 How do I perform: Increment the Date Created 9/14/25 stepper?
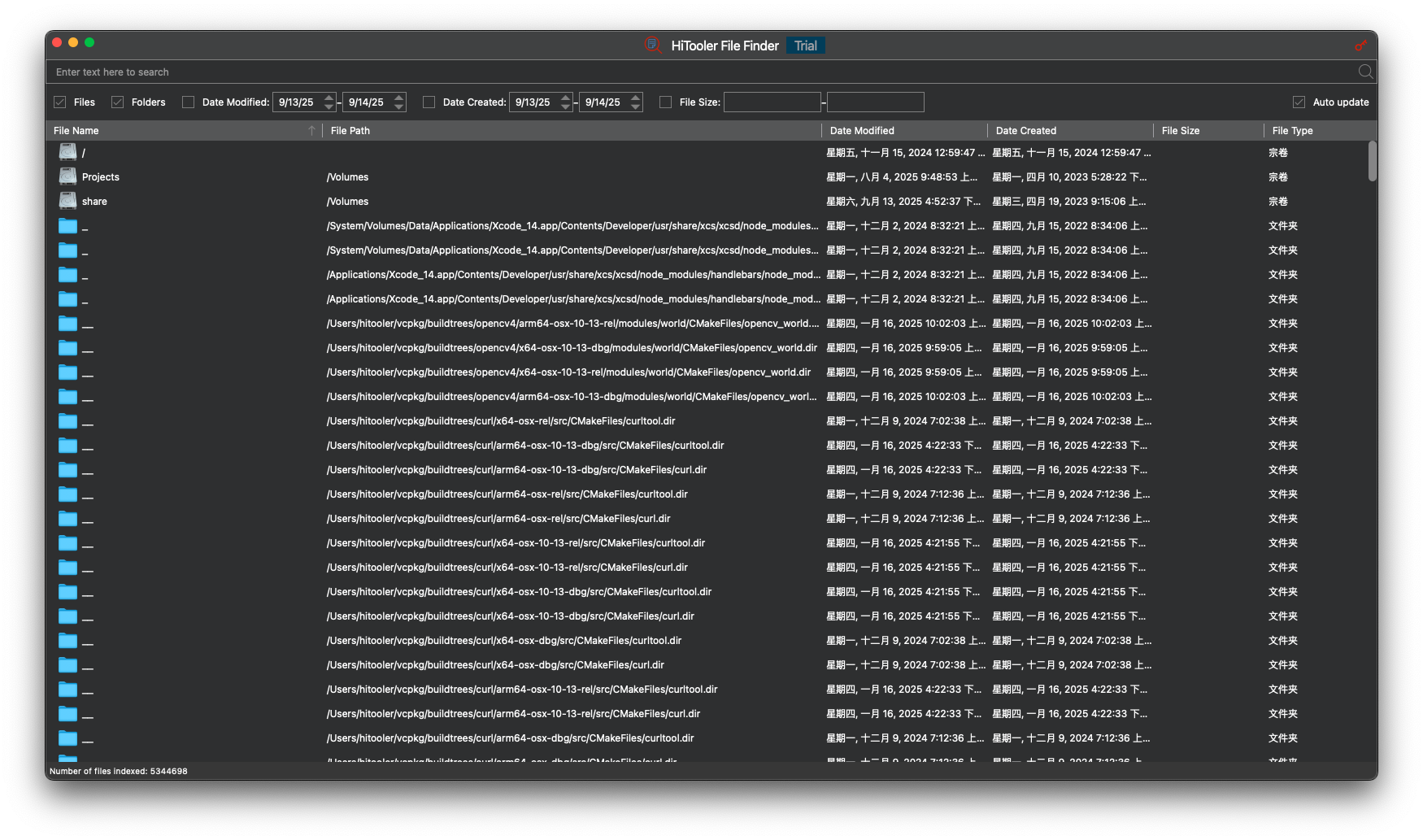point(635,98)
